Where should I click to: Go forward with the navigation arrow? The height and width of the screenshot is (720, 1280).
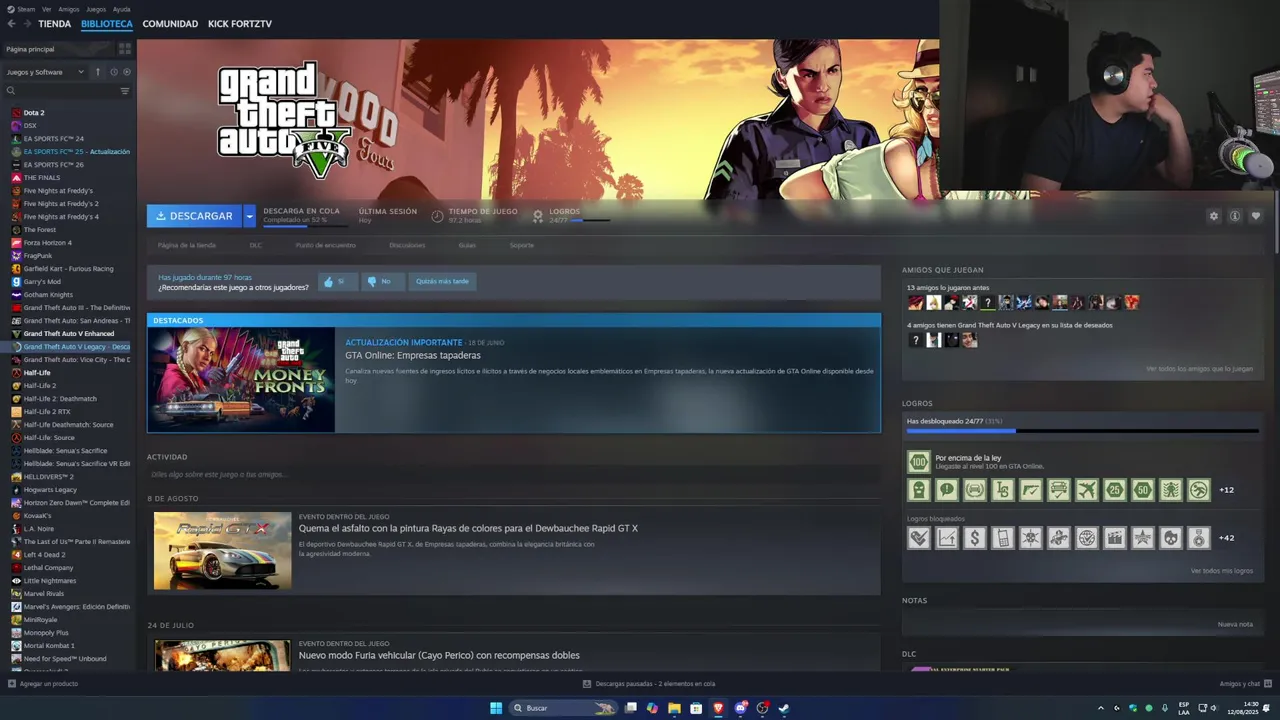pyautogui.click(x=27, y=24)
